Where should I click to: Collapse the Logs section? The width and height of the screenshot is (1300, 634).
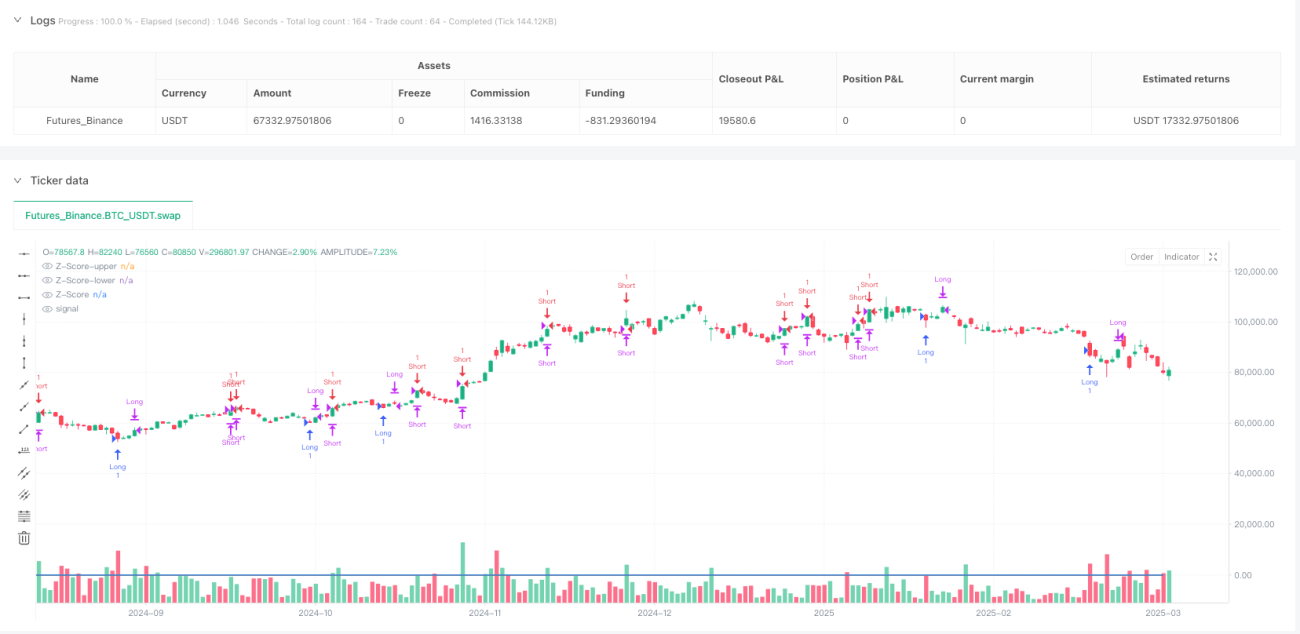(17, 20)
